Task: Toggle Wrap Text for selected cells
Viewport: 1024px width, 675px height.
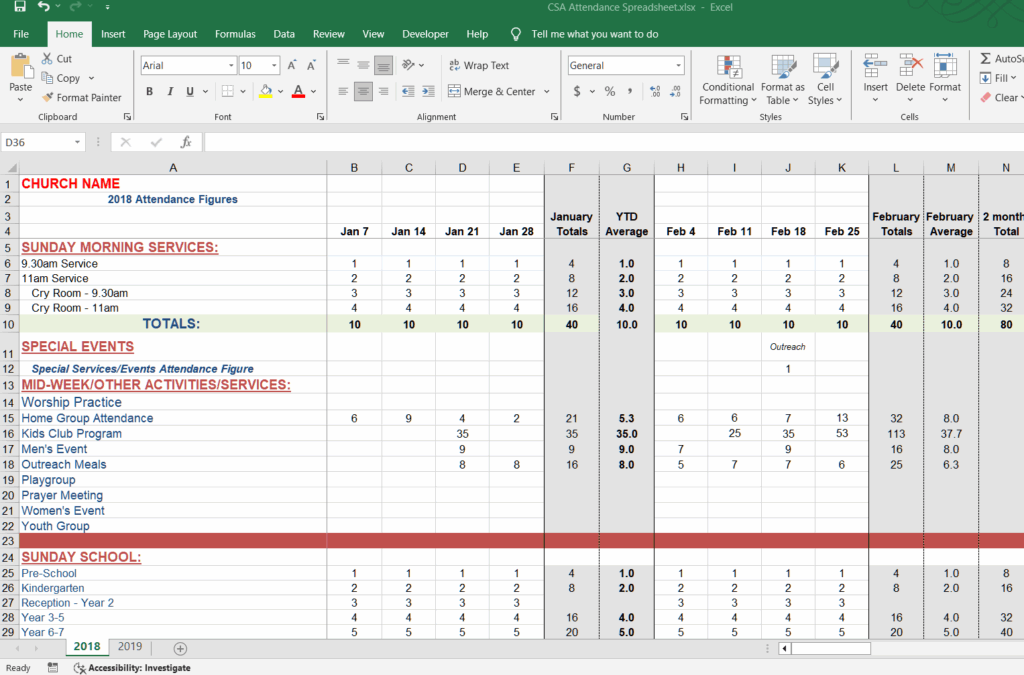Action: tap(479, 66)
